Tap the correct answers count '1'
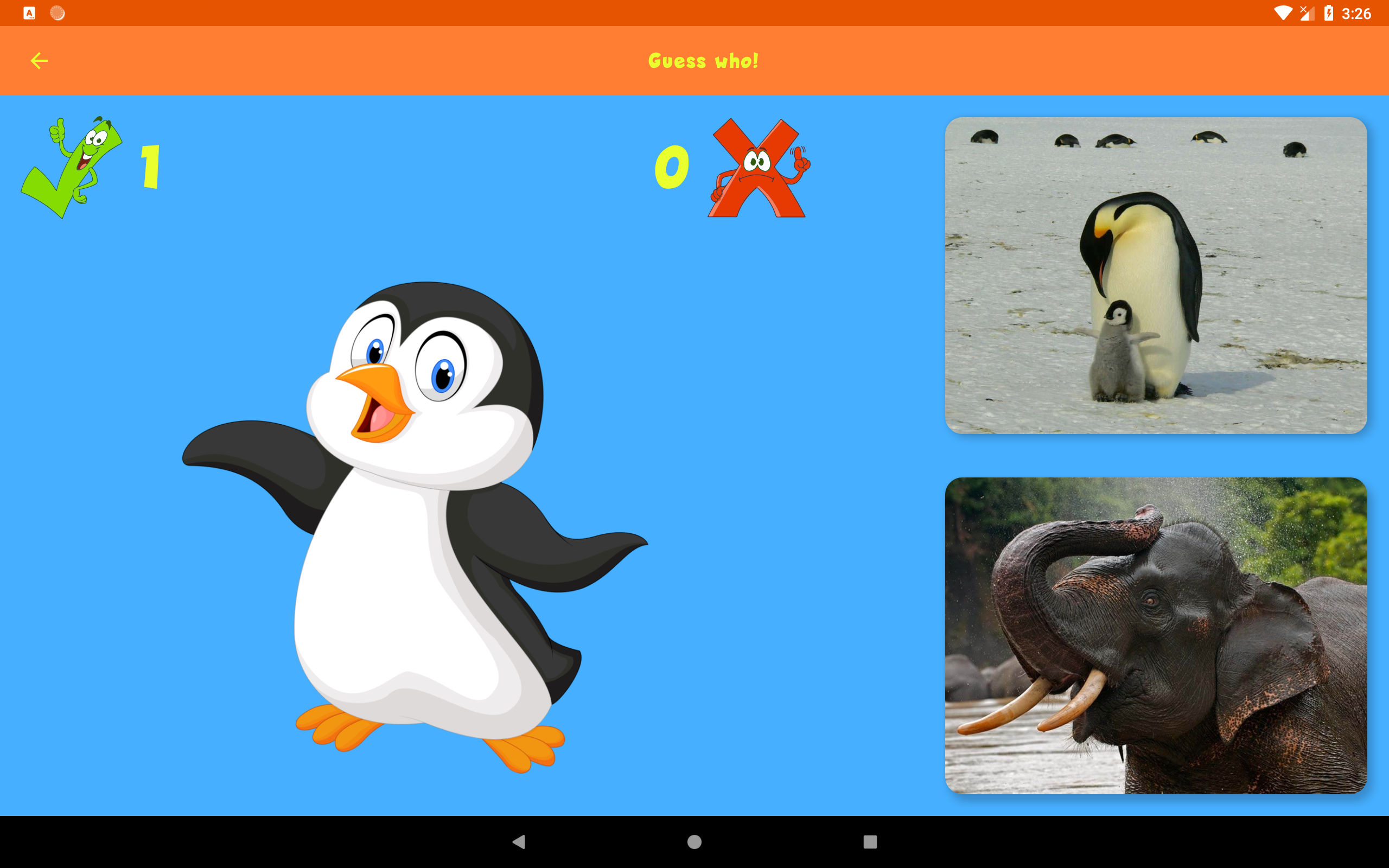Image resolution: width=1389 pixels, height=868 pixels. 151,167
